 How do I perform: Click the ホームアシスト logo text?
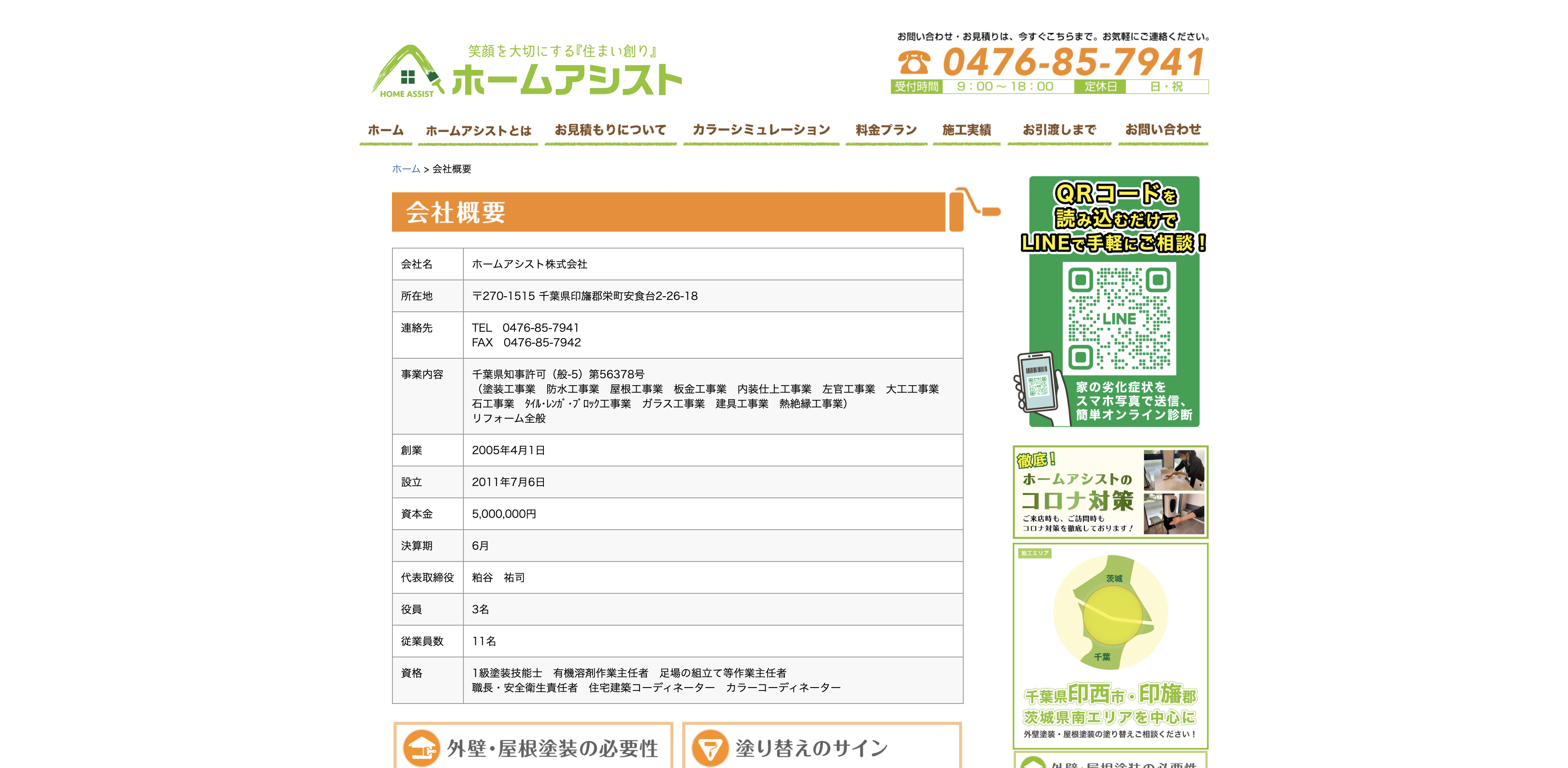click(x=567, y=80)
